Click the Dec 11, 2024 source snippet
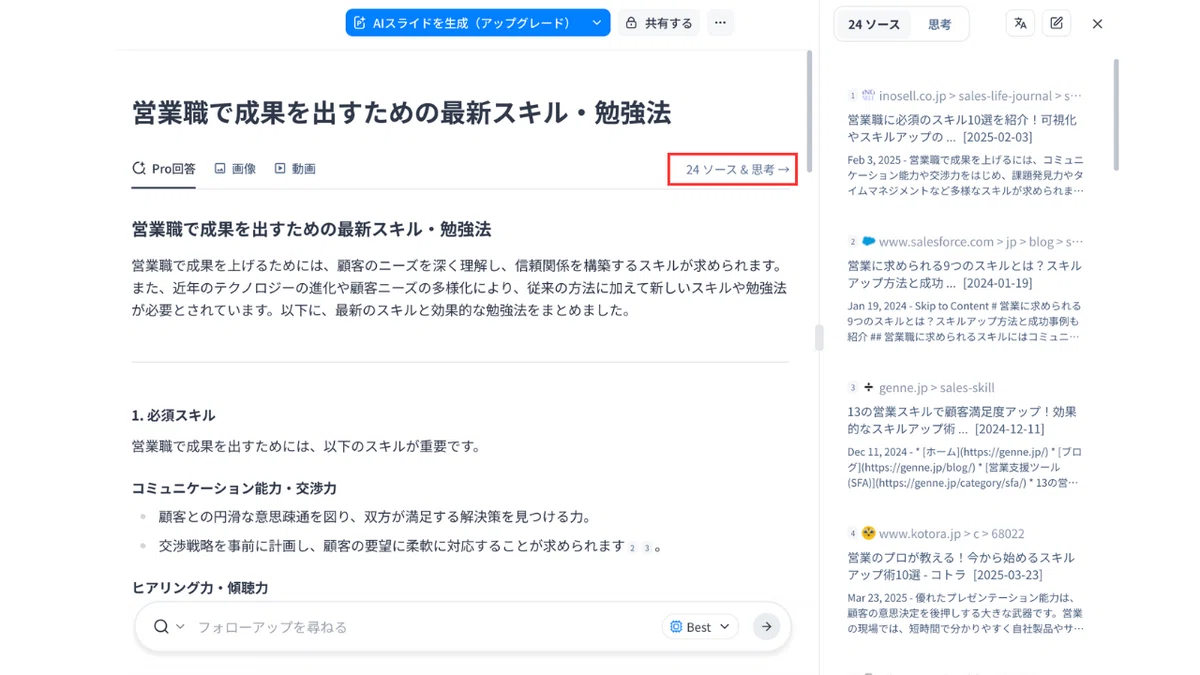 coord(965,467)
